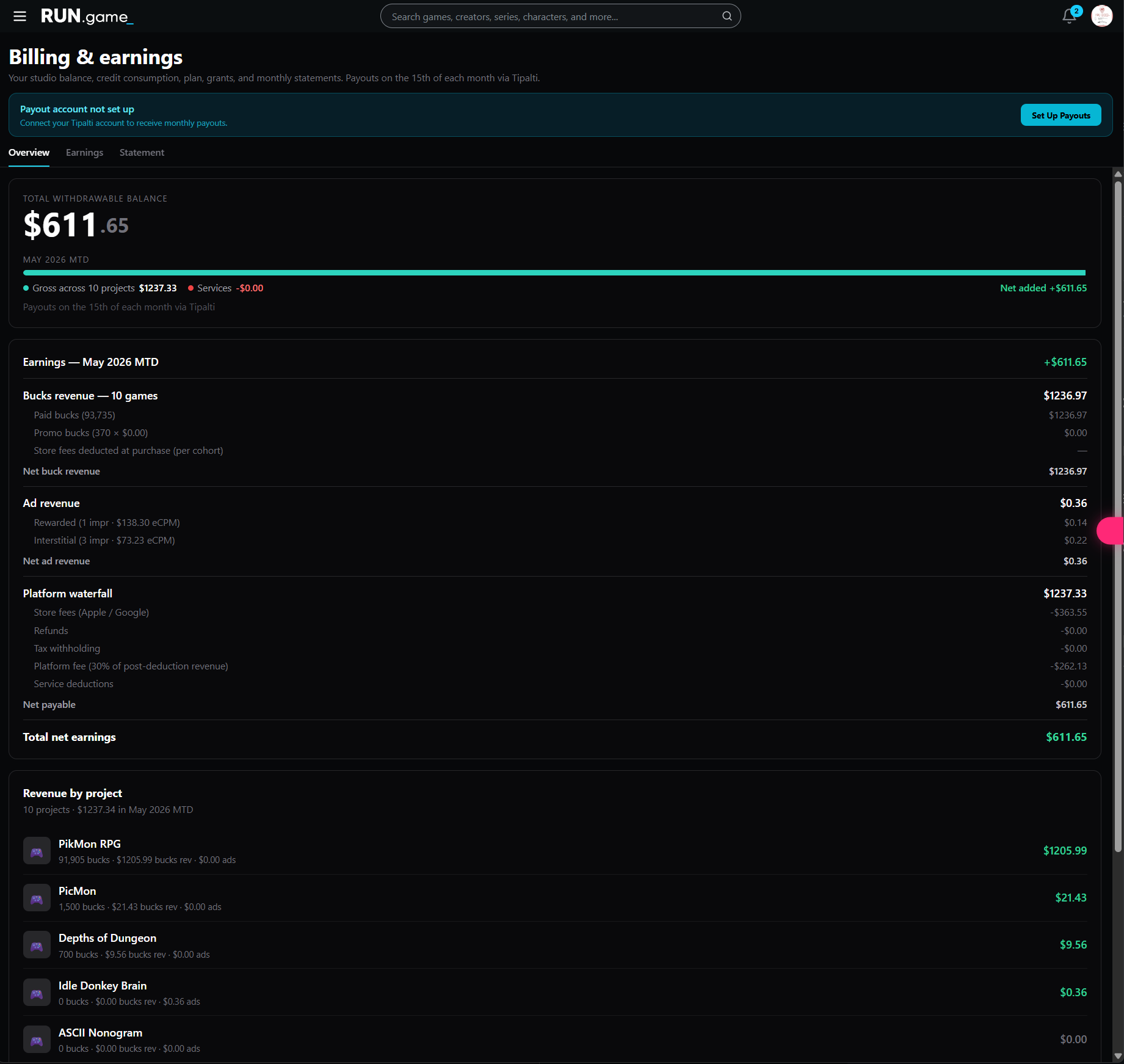This screenshot has height=1064, width=1124.
Task: Switch to the Overview tab
Action: 29,153
